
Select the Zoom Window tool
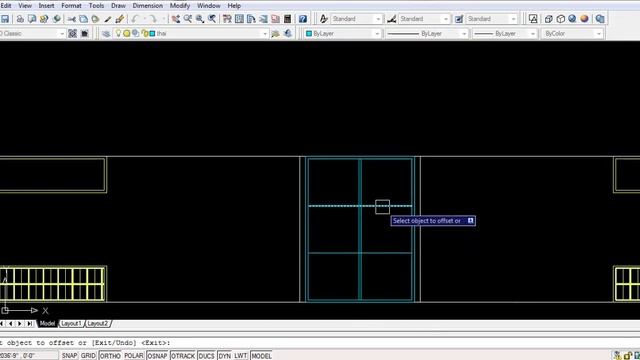[x=200, y=19]
